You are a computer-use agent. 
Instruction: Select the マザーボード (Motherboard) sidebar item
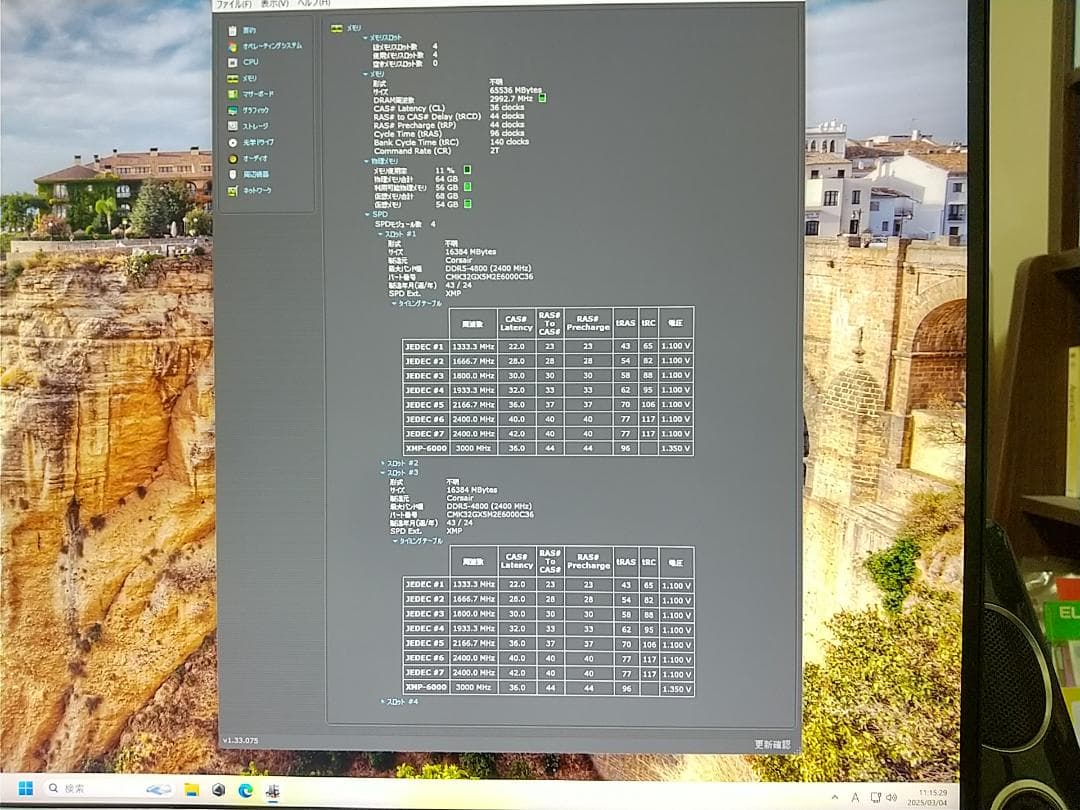tap(257, 94)
